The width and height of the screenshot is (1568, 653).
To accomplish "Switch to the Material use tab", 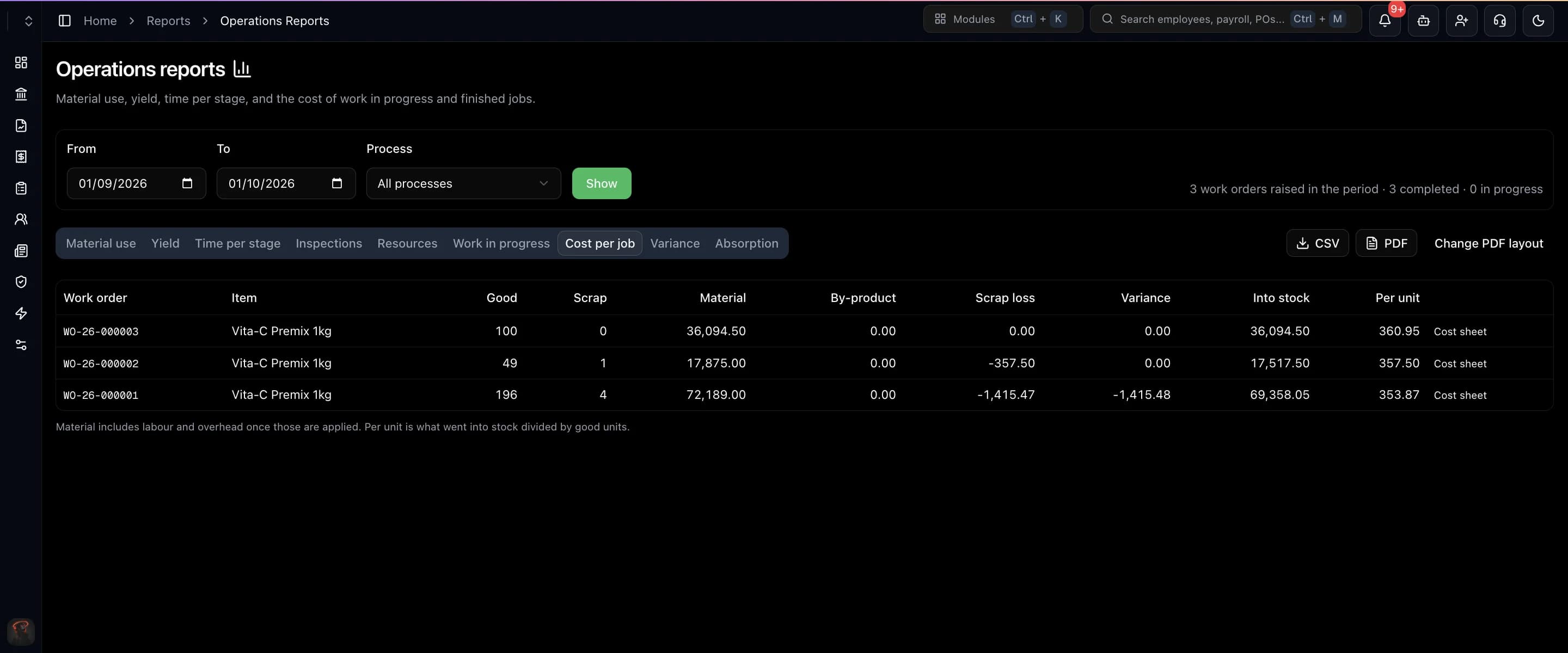I will [101, 243].
